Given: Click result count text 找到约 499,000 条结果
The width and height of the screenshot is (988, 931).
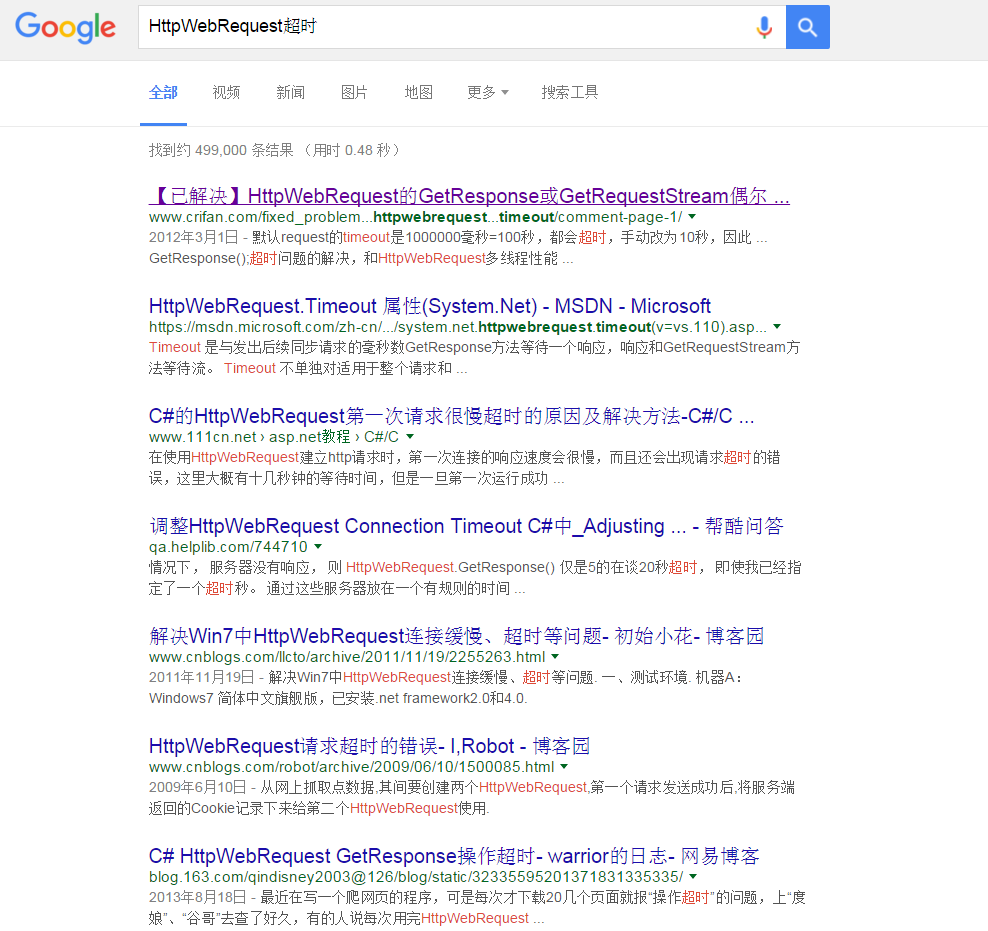Looking at the screenshot, I should pyautogui.click(x=221, y=150).
